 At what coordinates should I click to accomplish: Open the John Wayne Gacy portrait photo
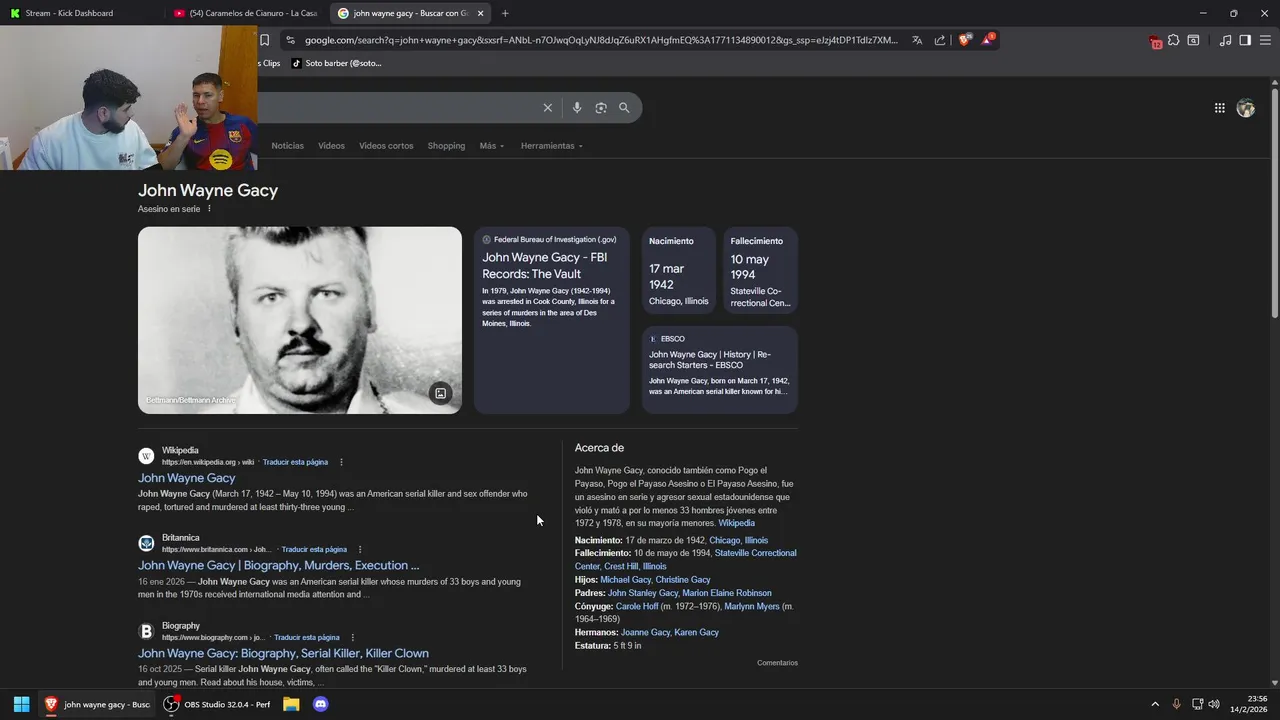click(x=300, y=320)
